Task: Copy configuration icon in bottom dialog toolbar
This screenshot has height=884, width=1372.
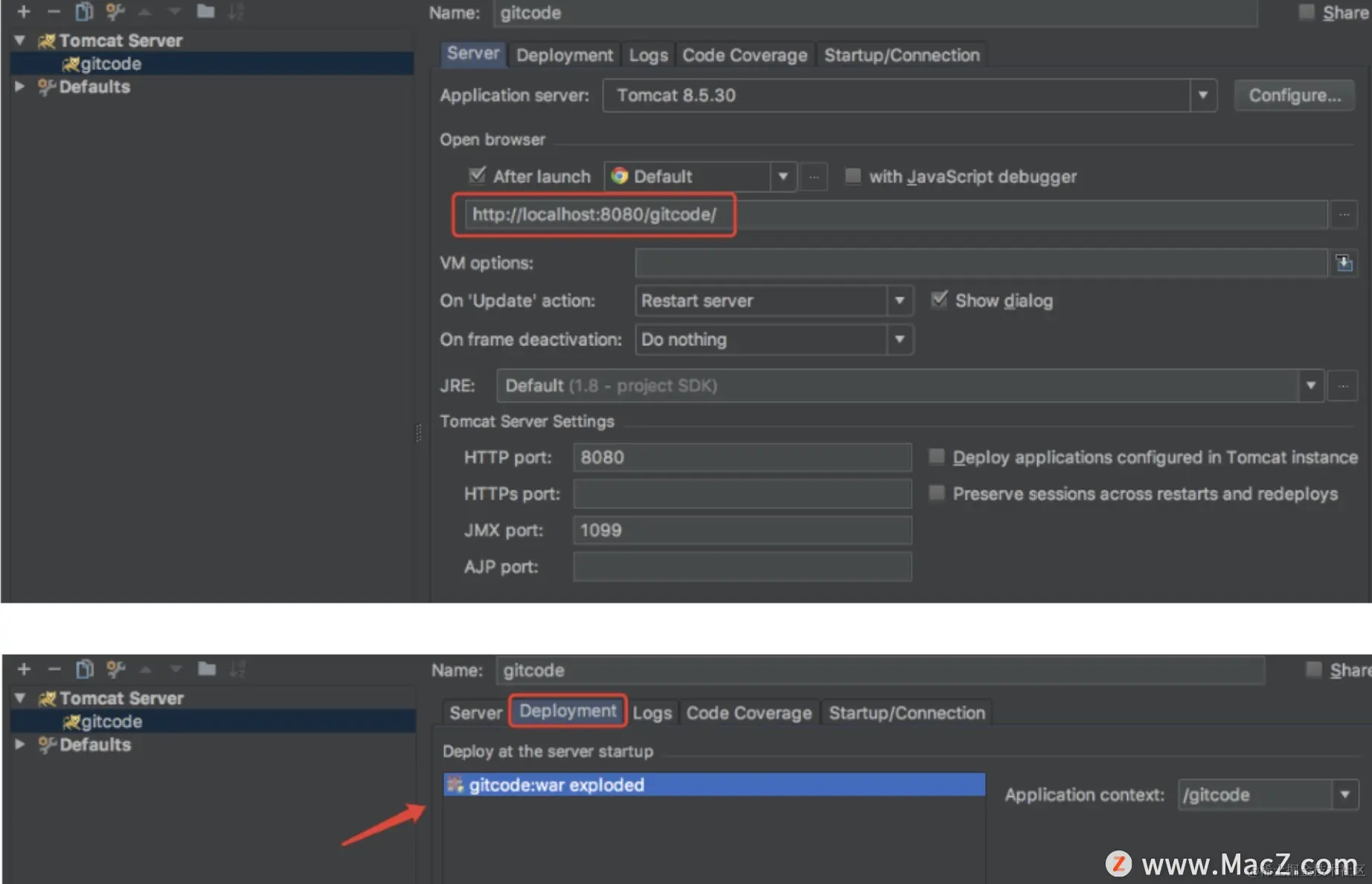Action: (x=85, y=669)
